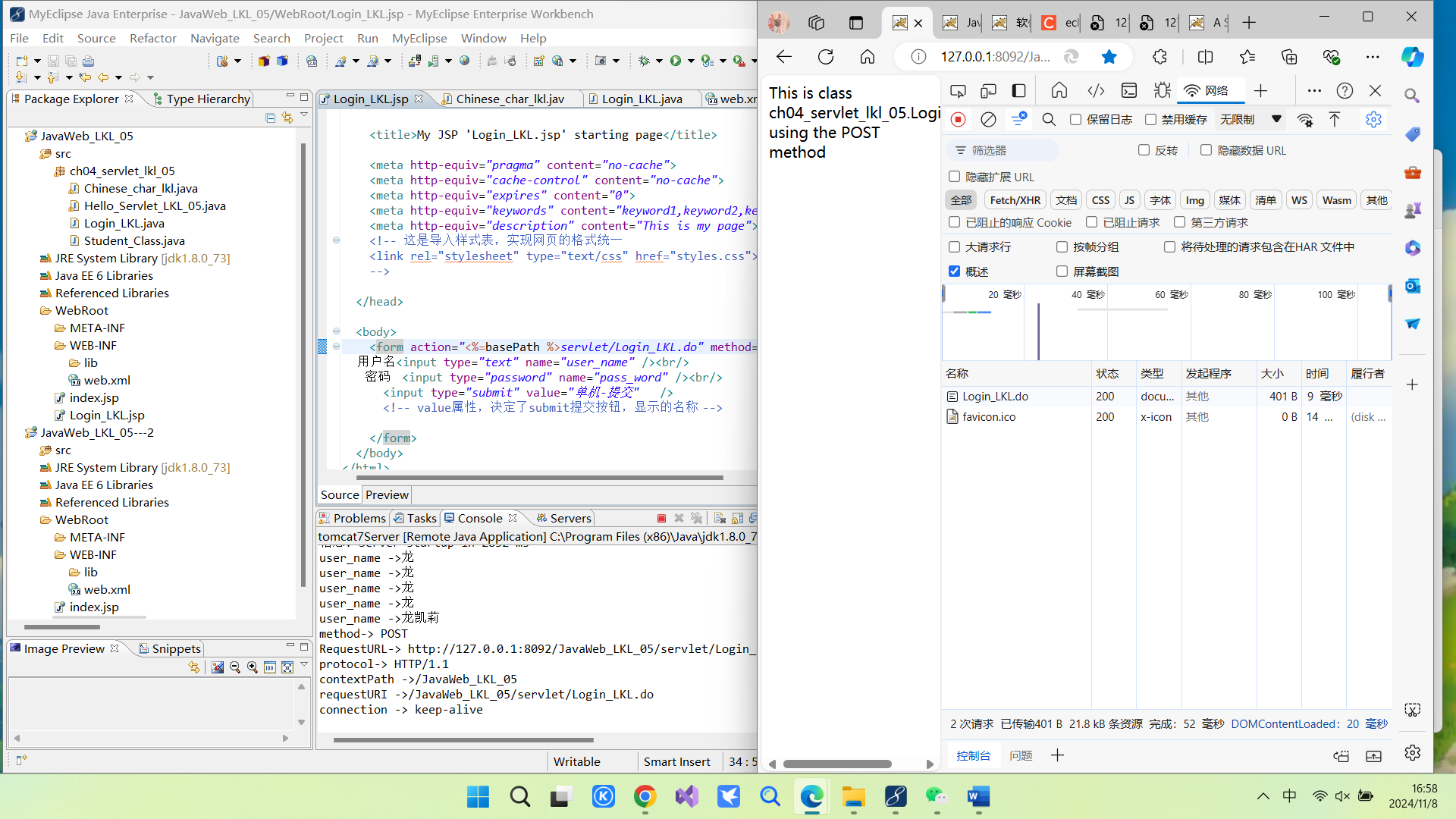Open Word from the taskbar
Screen dimensions: 1456x819
tap(978, 796)
